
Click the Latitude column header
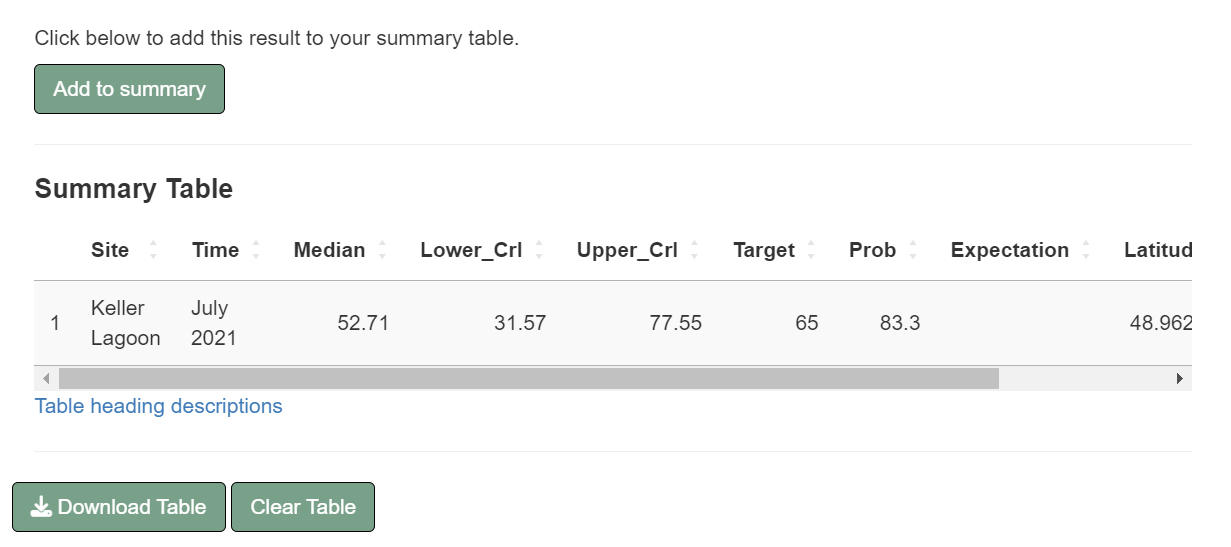1157,250
